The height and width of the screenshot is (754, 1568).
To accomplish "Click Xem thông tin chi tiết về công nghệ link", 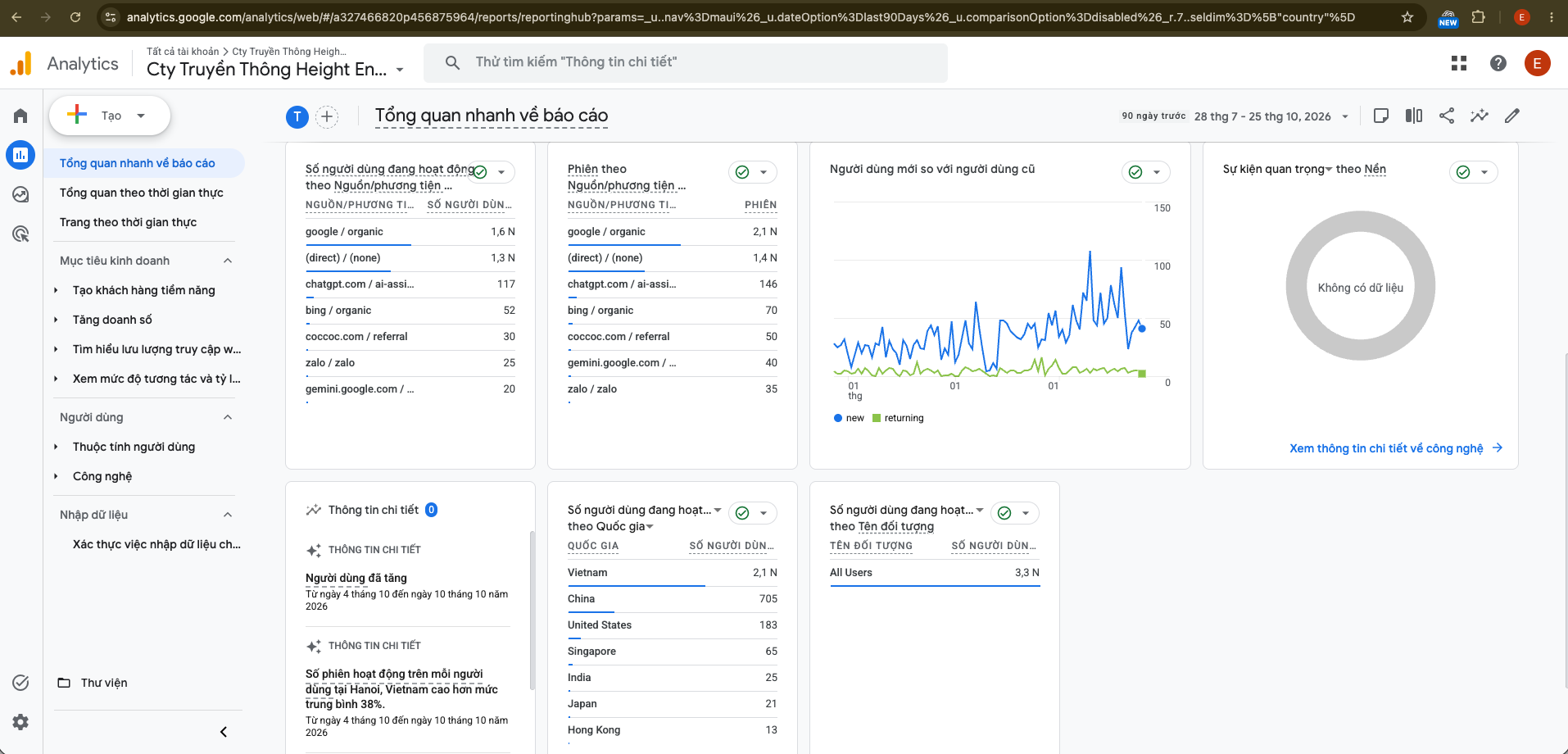I will [x=1396, y=448].
